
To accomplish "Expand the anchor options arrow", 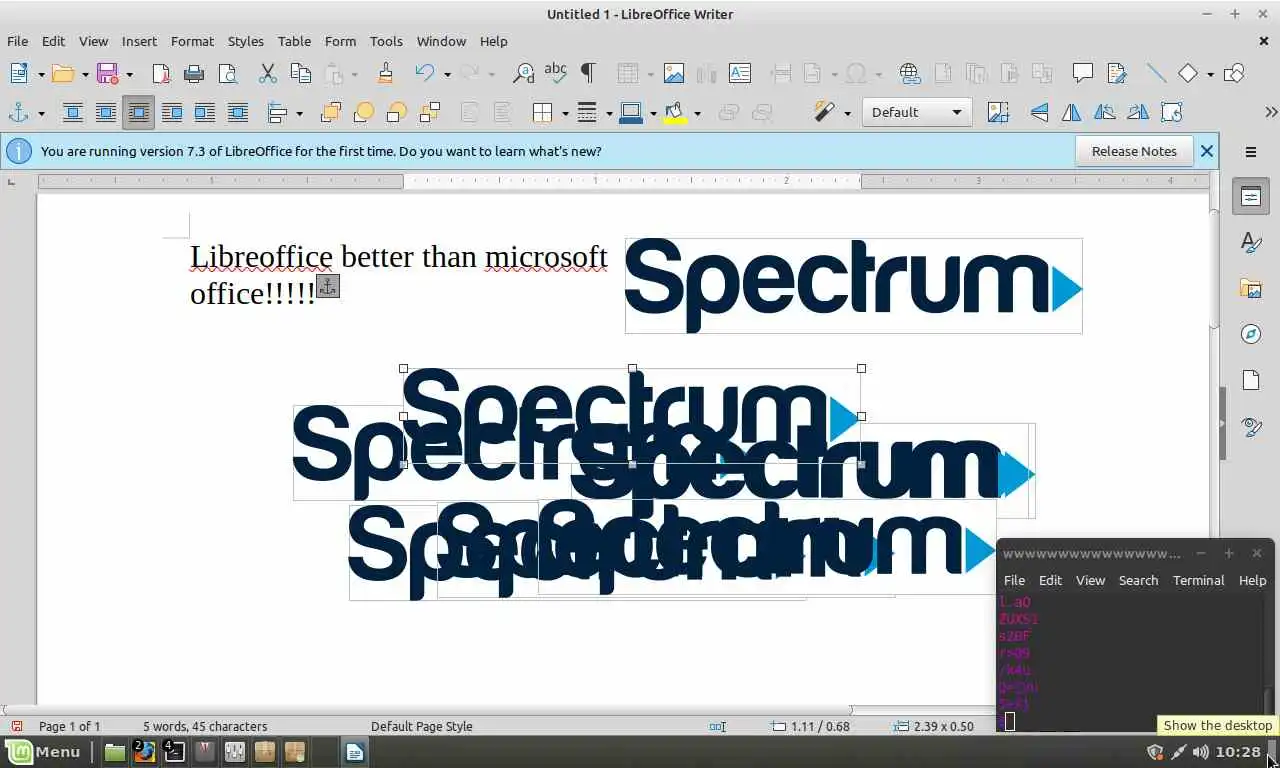I will 41,113.
